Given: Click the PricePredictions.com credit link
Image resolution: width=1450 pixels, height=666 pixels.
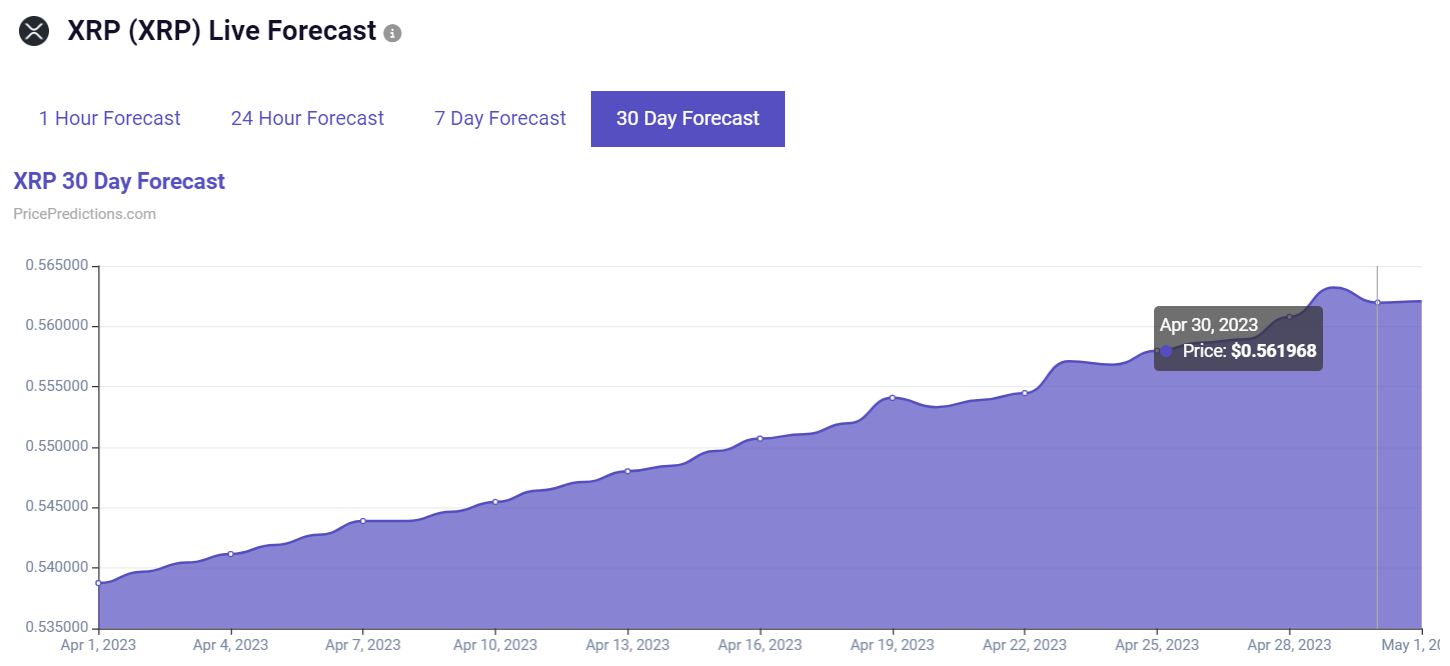Looking at the screenshot, I should [85, 214].
